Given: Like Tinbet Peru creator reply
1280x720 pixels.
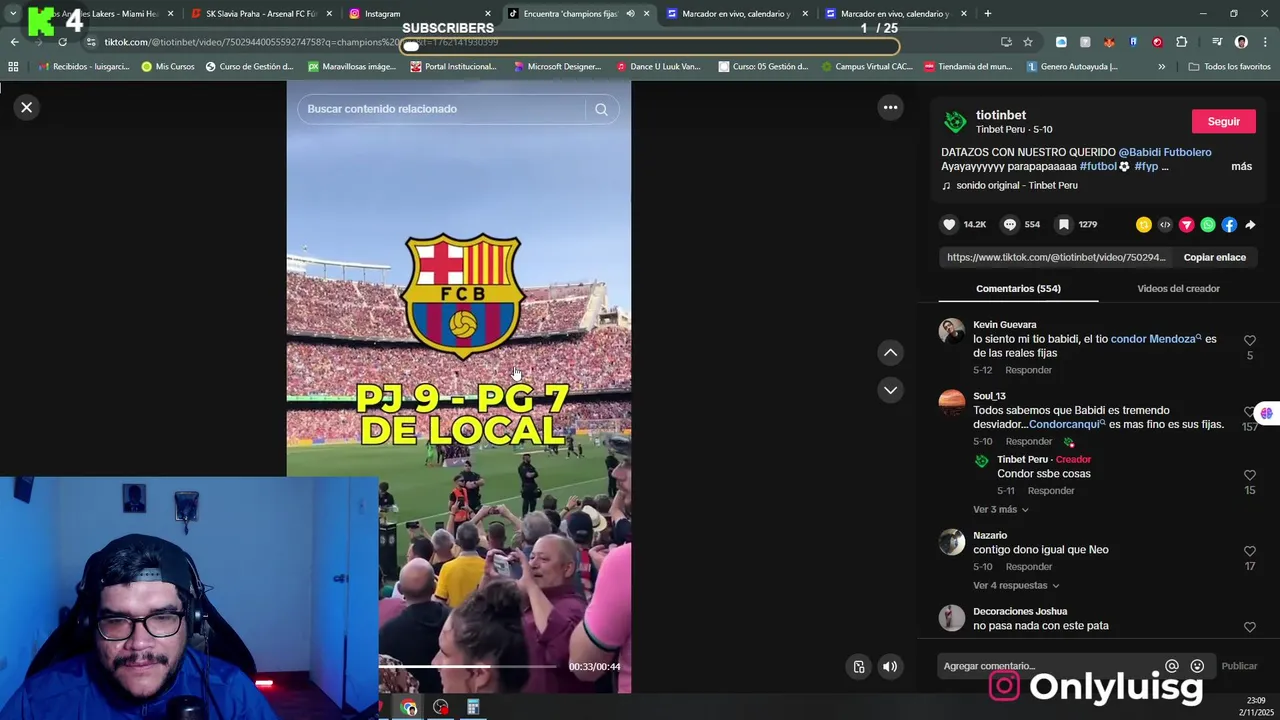Looking at the screenshot, I should (x=1249, y=475).
